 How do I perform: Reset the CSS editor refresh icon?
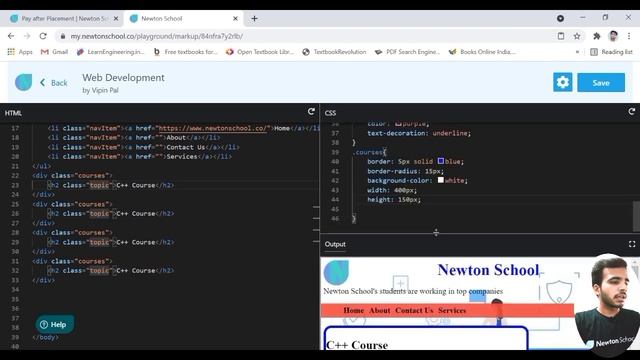pyautogui.click(x=631, y=111)
